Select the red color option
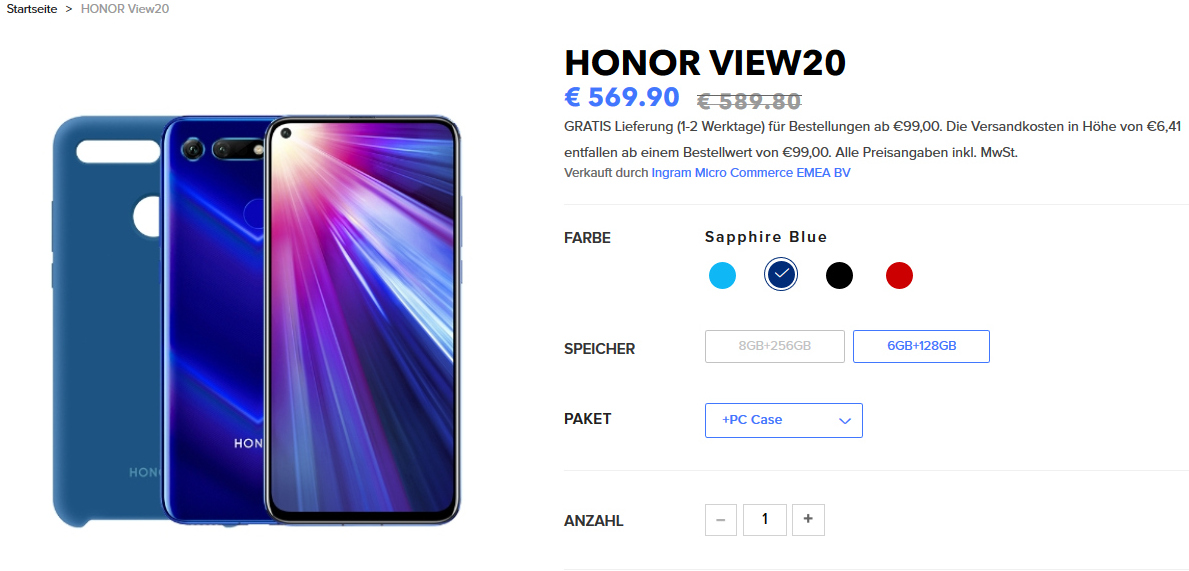The width and height of the screenshot is (1189, 571). tap(899, 275)
